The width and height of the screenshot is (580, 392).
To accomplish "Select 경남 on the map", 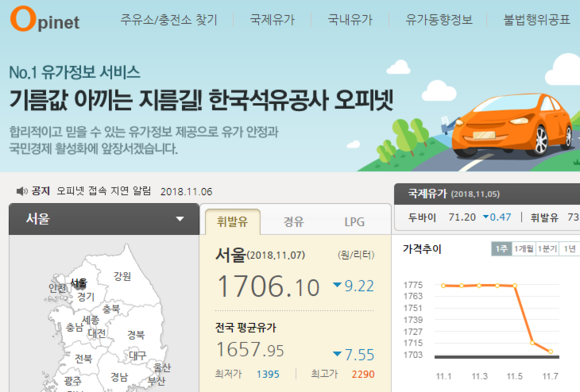I will [x=119, y=377].
